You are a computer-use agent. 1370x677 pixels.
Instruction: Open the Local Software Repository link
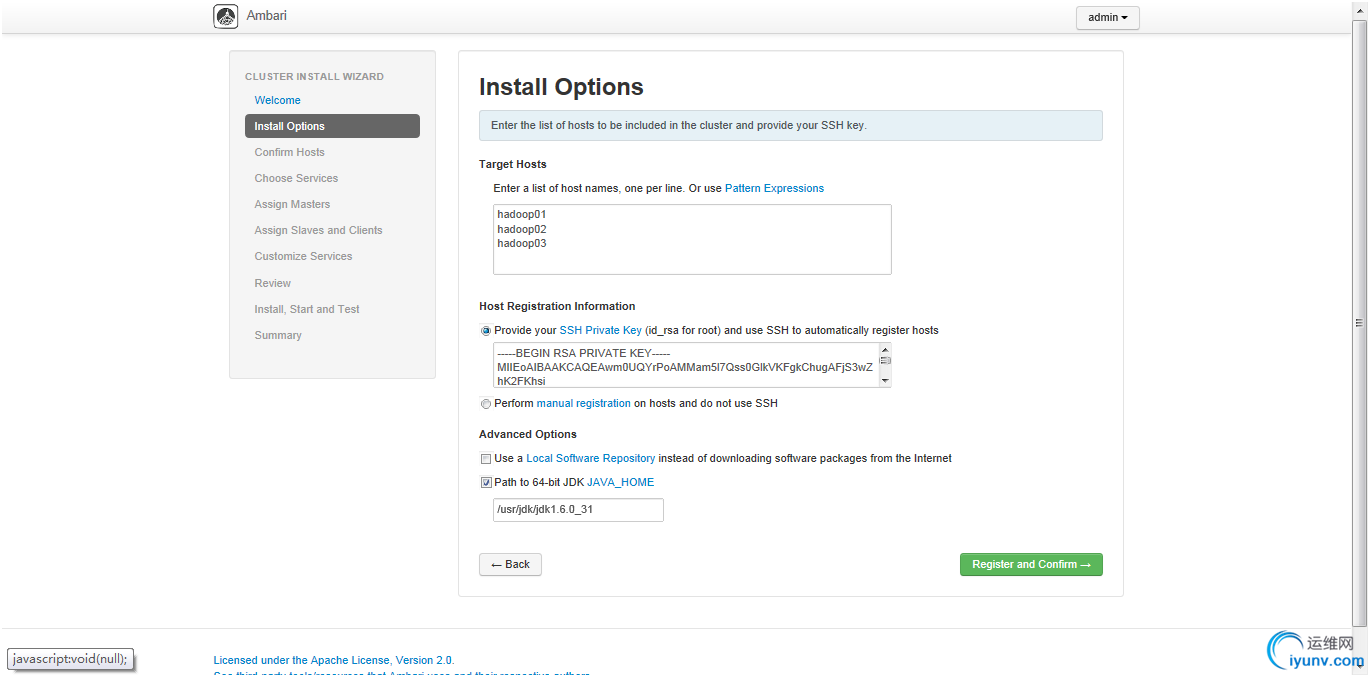pos(590,458)
